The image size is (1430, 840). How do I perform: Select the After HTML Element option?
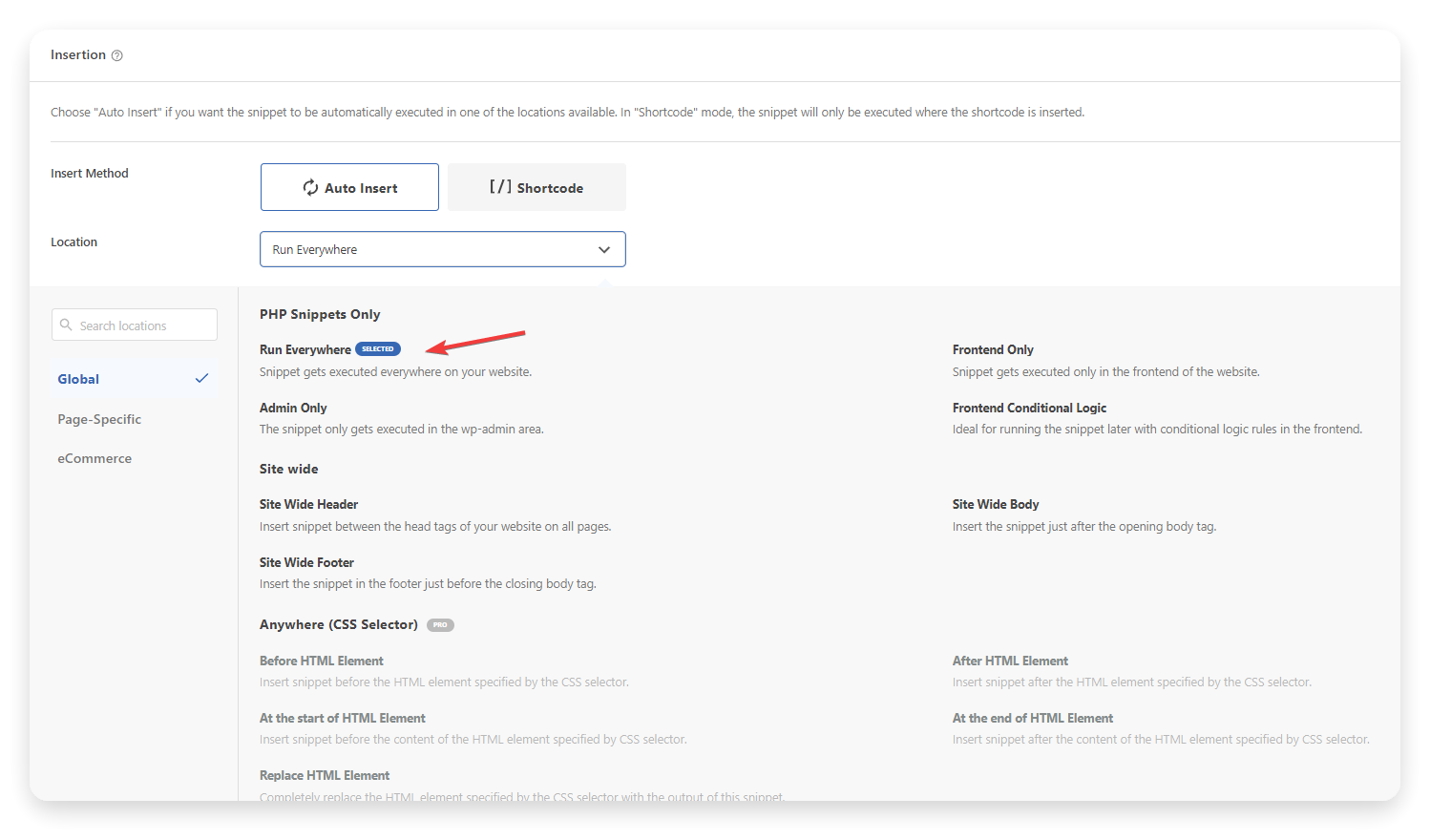[x=1010, y=661]
